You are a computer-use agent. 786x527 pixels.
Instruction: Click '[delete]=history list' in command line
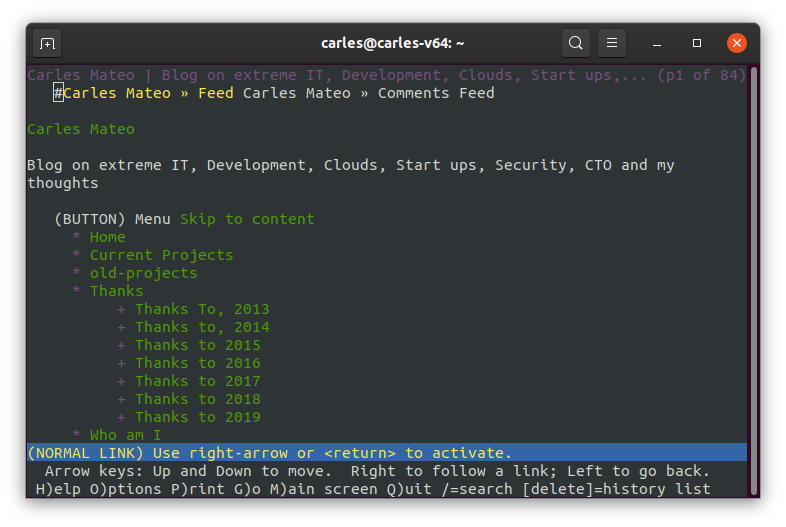616,489
